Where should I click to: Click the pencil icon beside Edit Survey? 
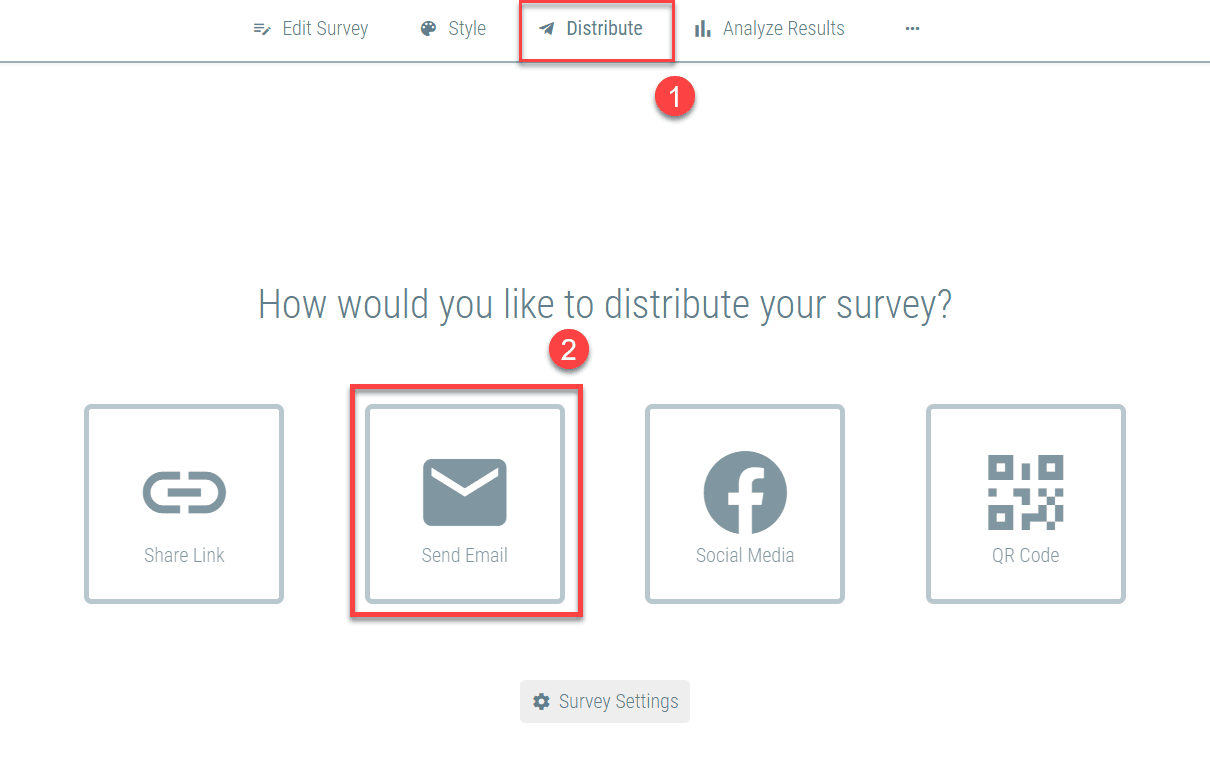(262, 29)
